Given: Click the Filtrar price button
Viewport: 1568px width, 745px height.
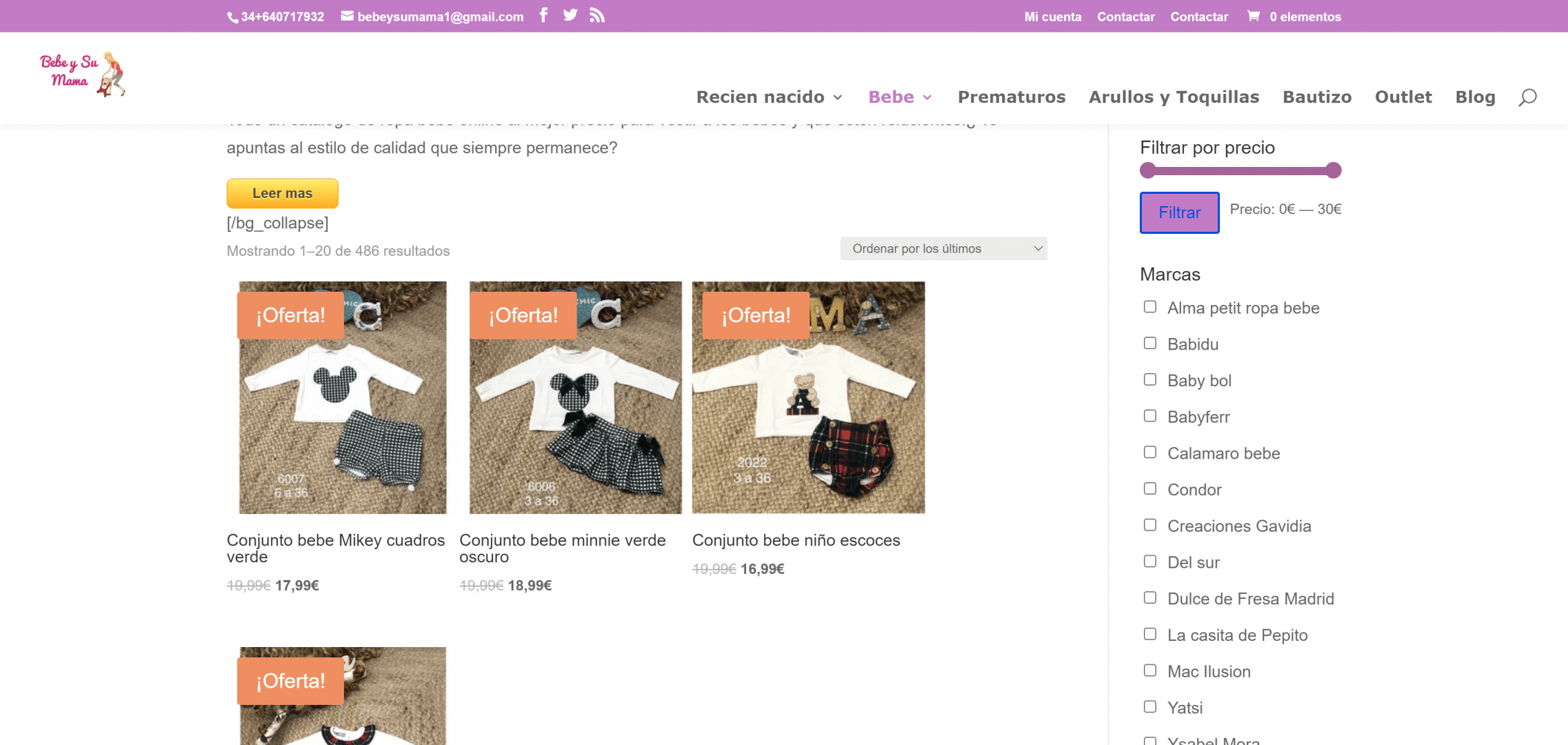Looking at the screenshot, I should pos(1179,212).
